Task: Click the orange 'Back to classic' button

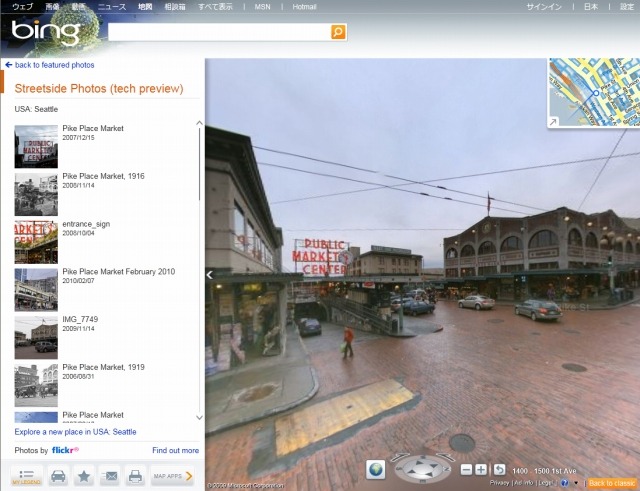Action: 612,483
